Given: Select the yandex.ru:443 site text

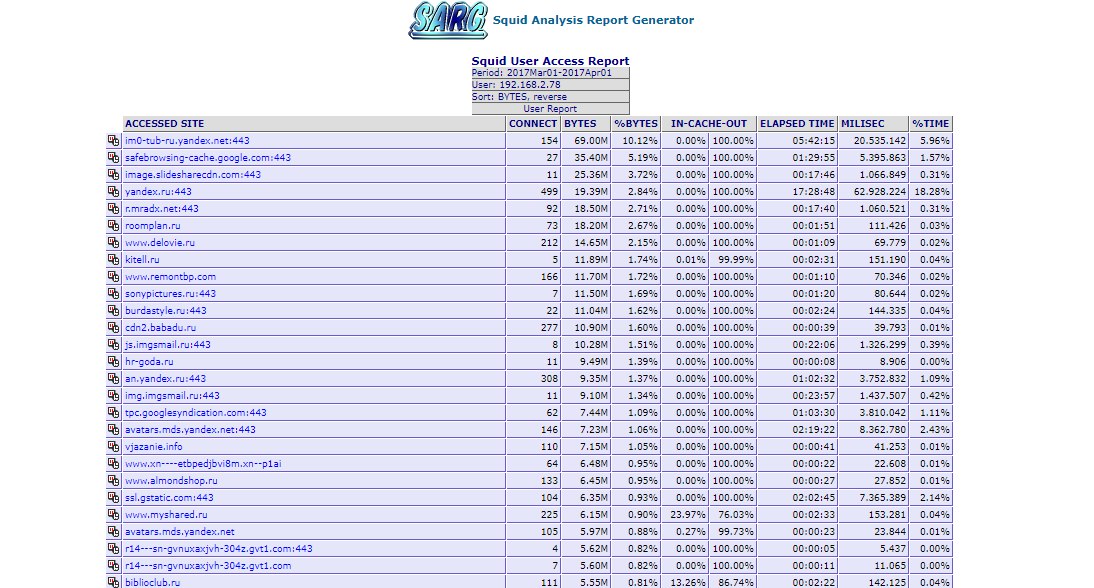Looking at the screenshot, I should 158,191.
